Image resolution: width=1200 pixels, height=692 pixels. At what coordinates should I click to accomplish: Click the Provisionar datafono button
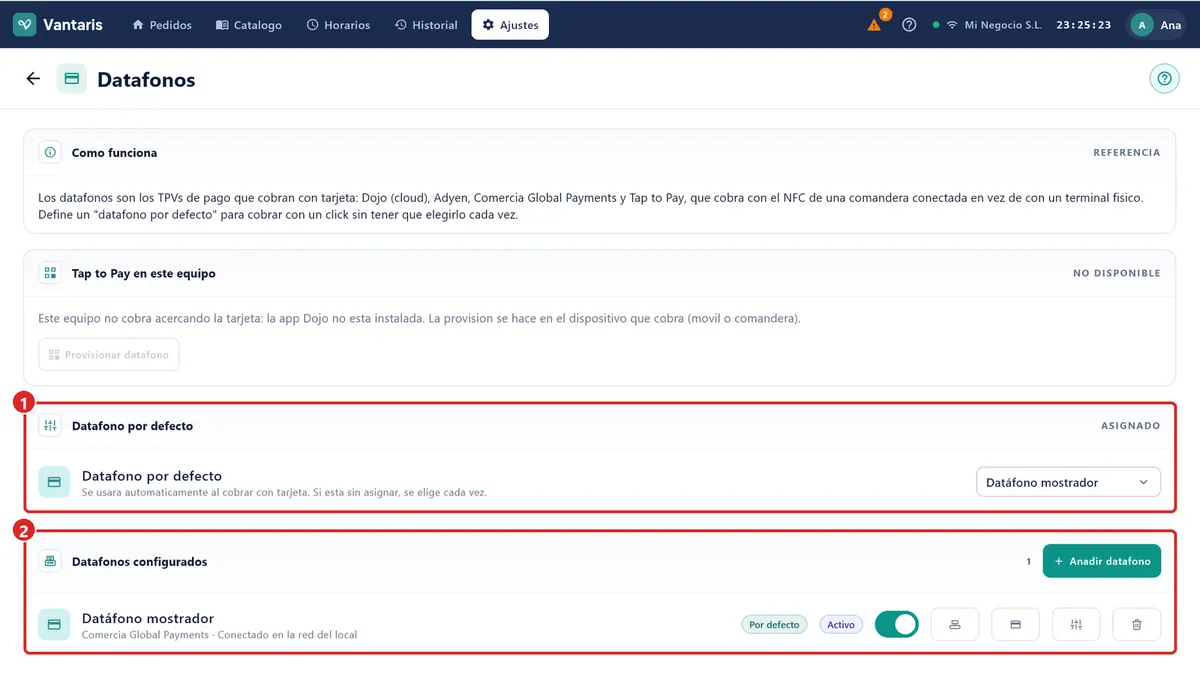(x=109, y=355)
